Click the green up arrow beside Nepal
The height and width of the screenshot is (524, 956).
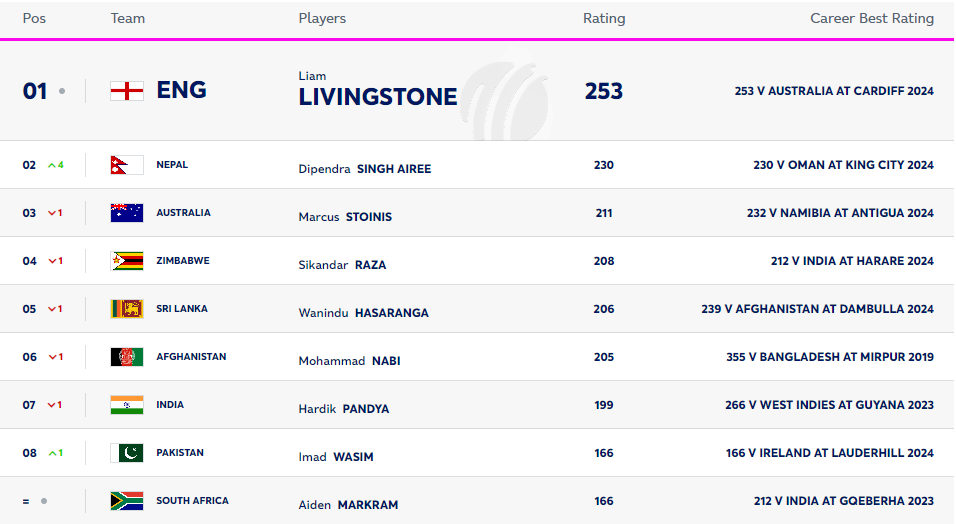point(52,165)
